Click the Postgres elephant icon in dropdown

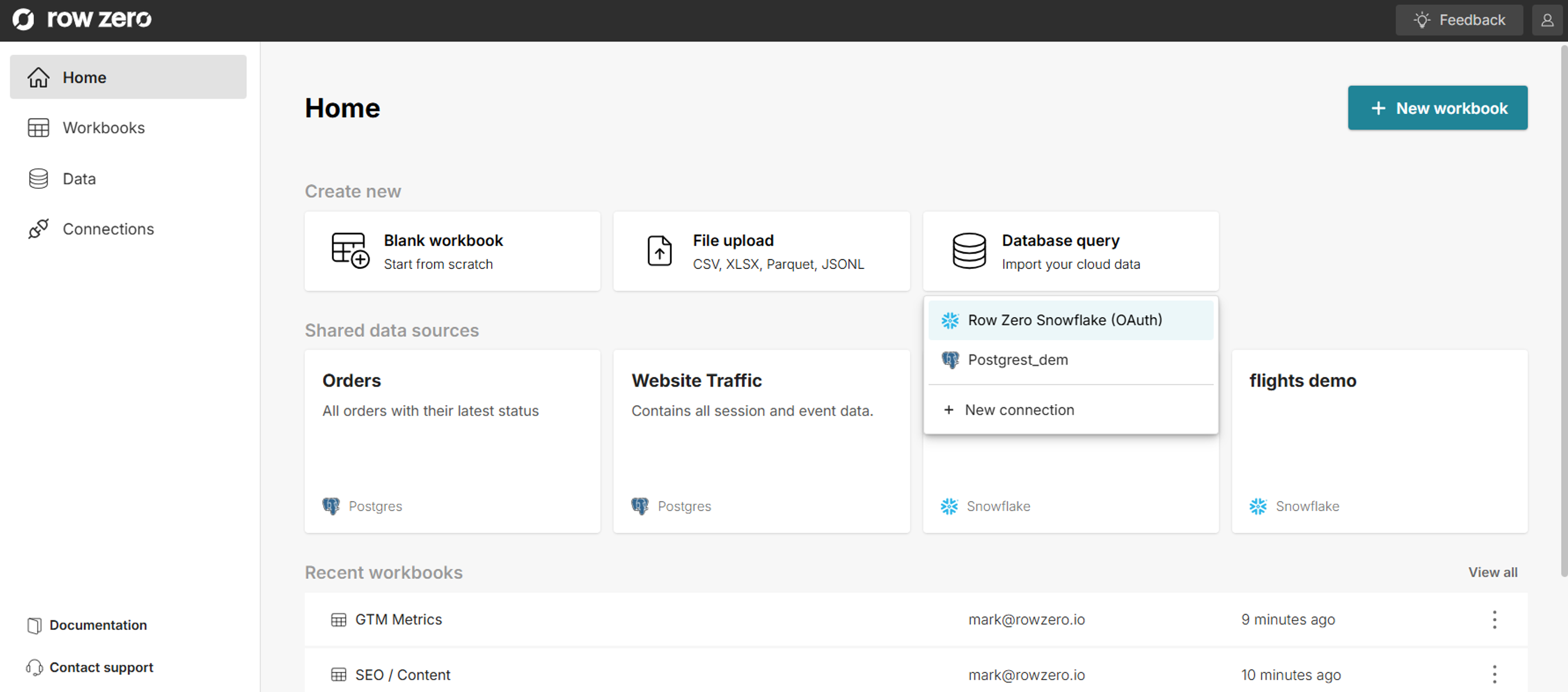click(950, 360)
